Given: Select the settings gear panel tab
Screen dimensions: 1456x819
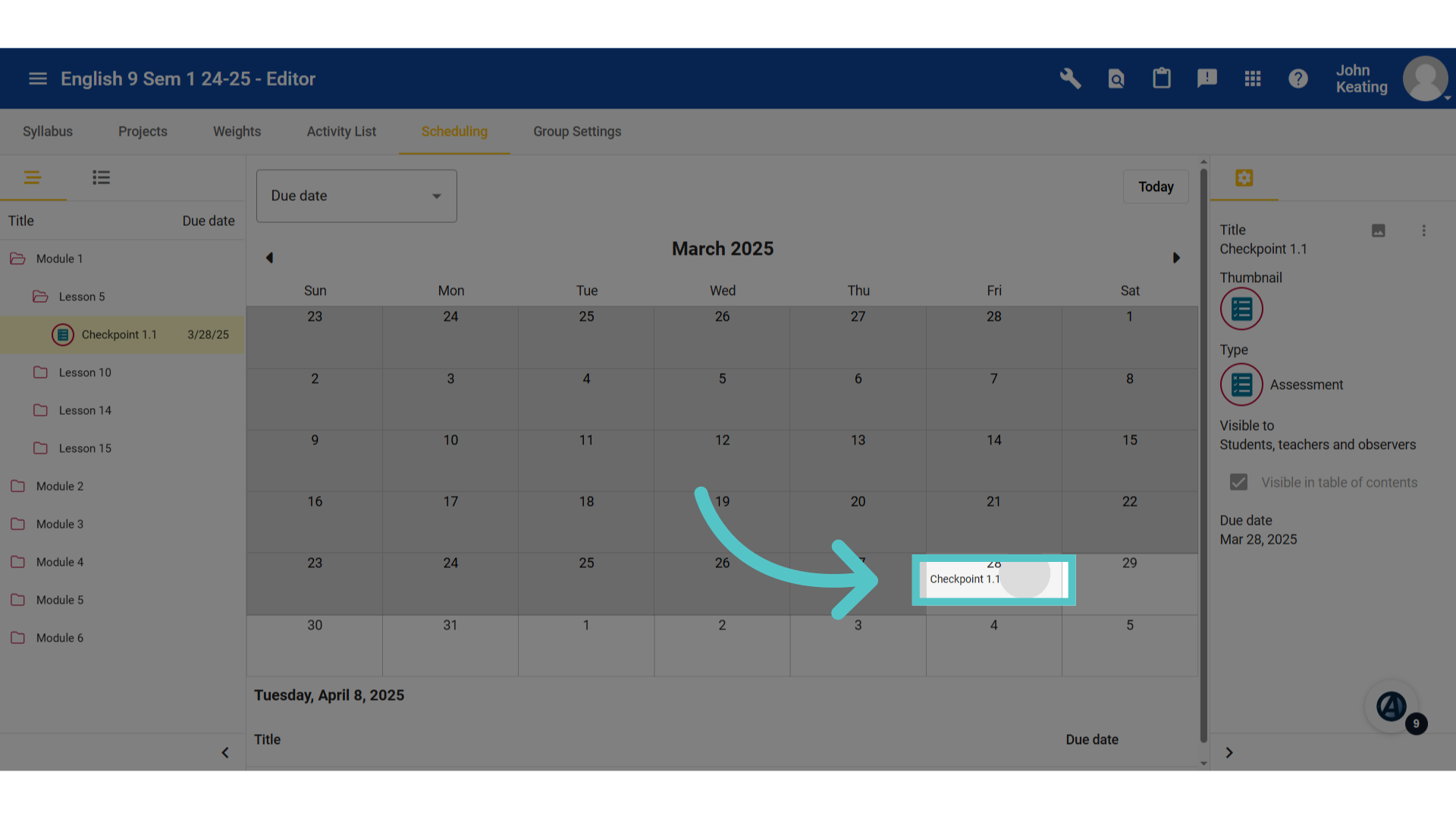Looking at the screenshot, I should [x=1244, y=178].
